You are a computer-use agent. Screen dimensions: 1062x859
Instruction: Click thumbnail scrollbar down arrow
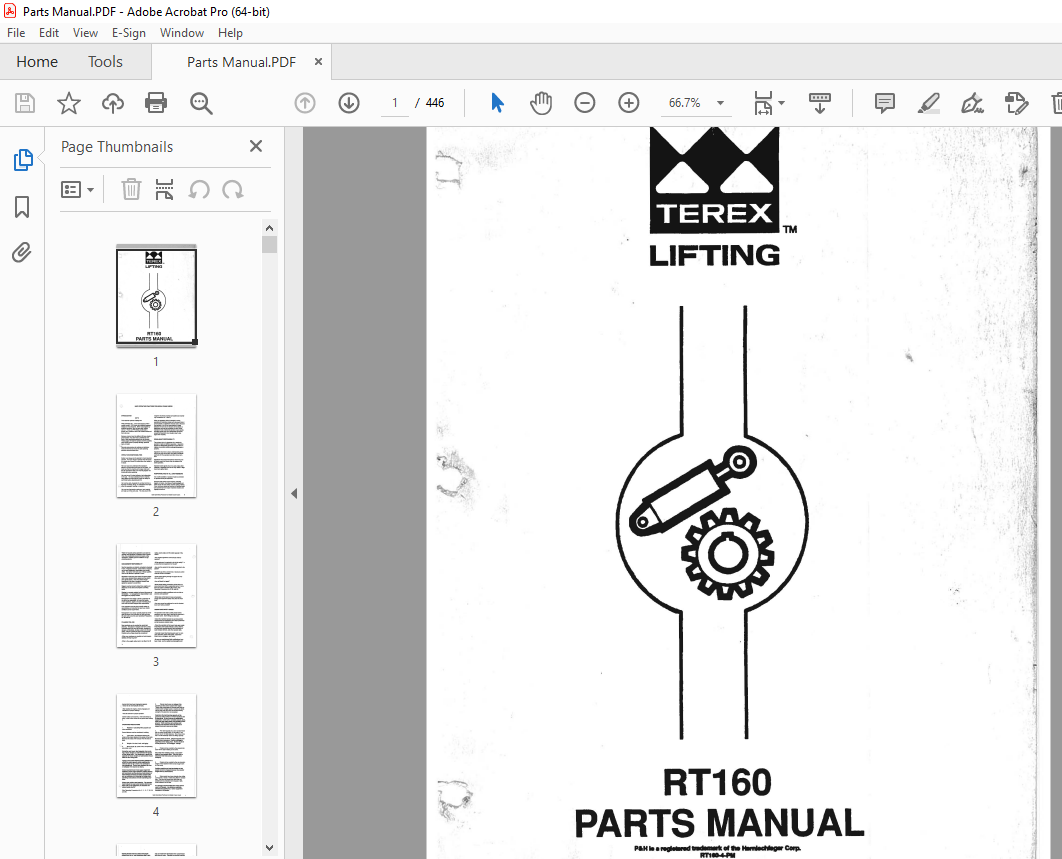click(270, 847)
